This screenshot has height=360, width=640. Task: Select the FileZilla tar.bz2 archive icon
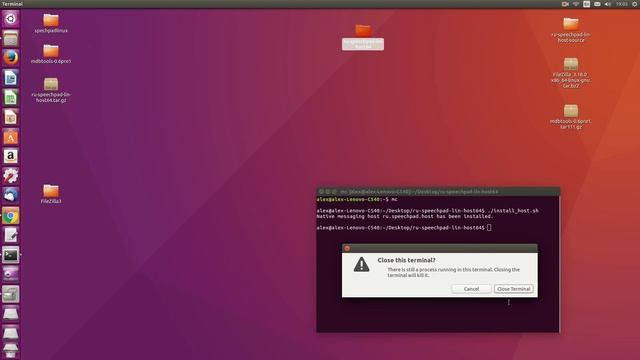[x=571, y=73]
